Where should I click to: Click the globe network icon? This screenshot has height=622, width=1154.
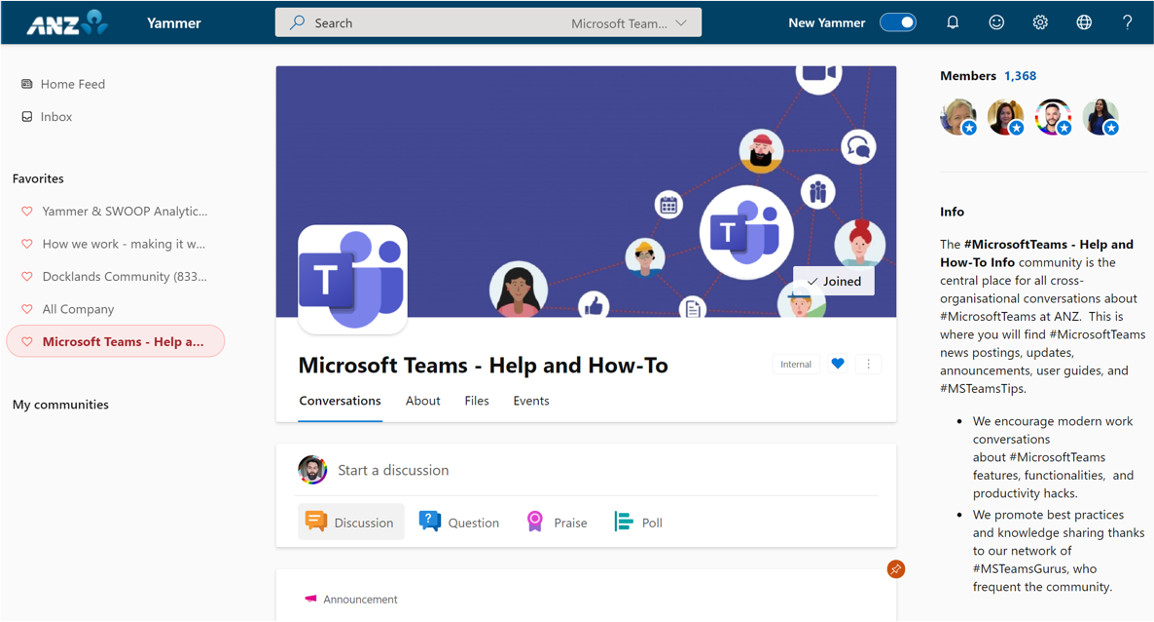click(1083, 23)
